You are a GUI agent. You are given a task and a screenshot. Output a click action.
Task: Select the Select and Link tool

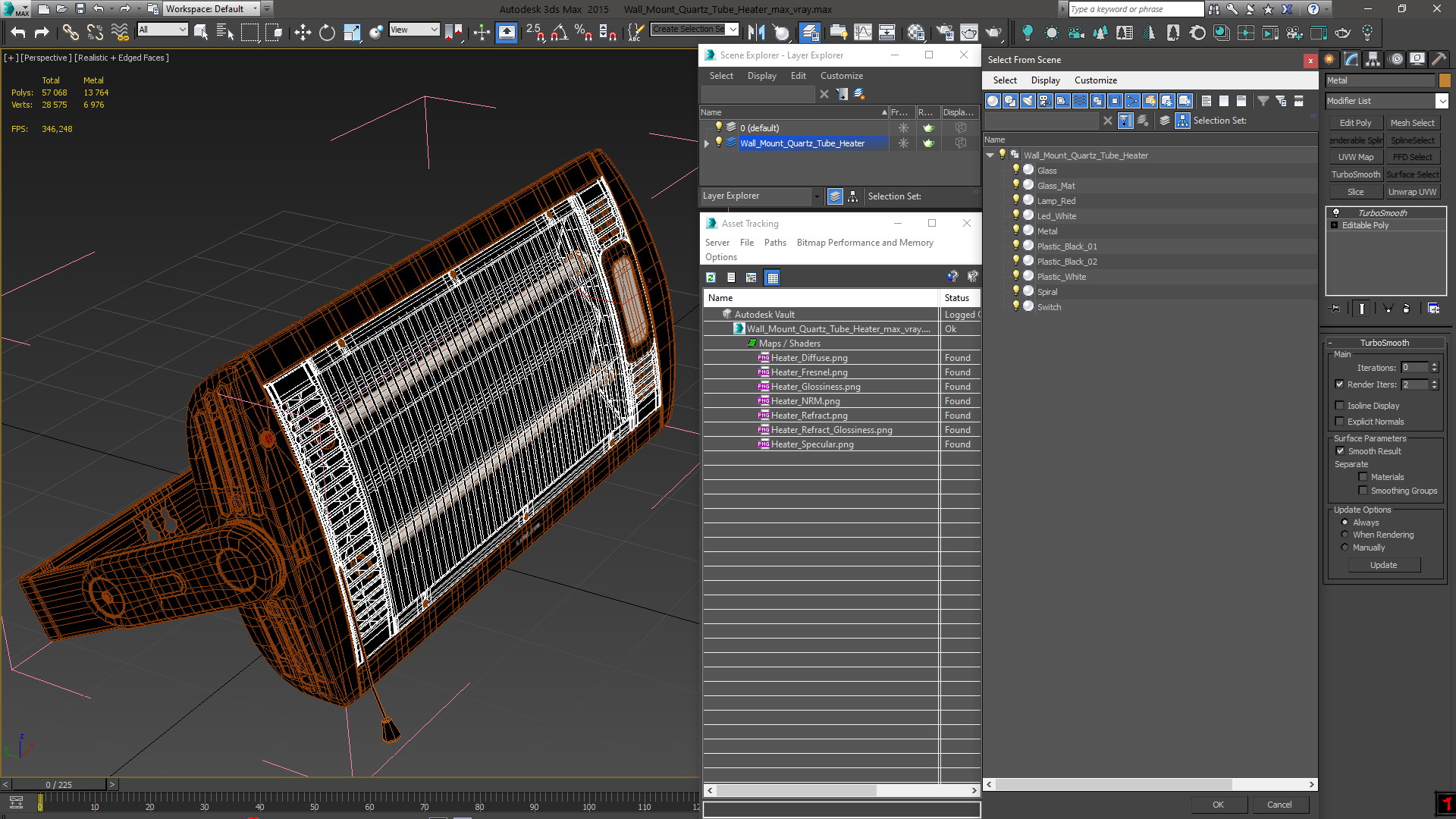(71, 32)
